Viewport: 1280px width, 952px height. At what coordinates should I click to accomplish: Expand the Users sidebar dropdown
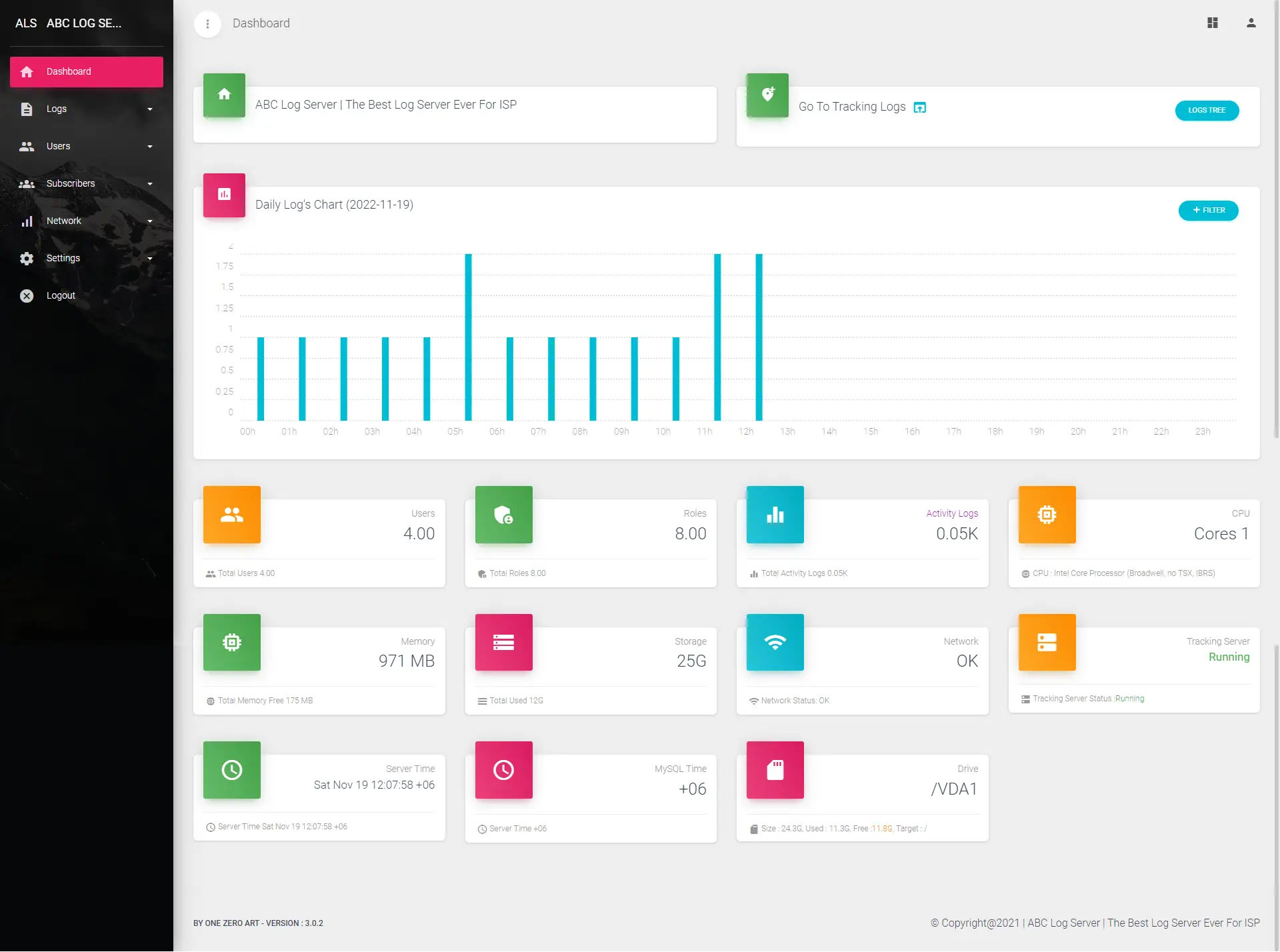pos(86,147)
